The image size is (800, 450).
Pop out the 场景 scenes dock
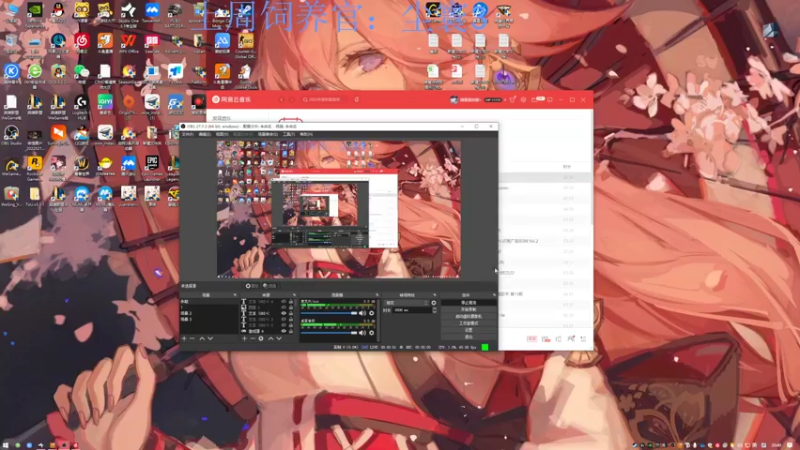pos(235,295)
